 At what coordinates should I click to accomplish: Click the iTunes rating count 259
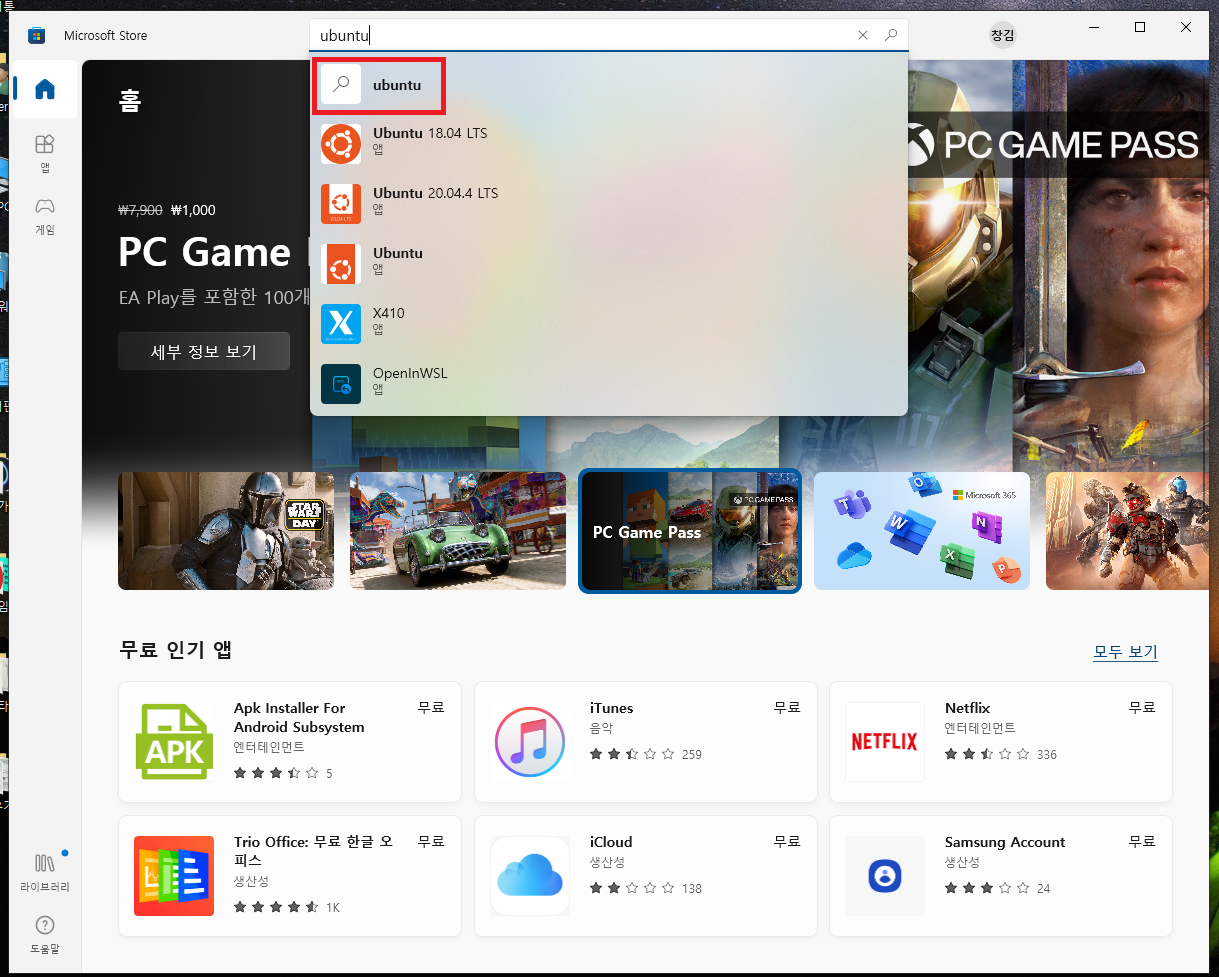click(x=692, y=754)
